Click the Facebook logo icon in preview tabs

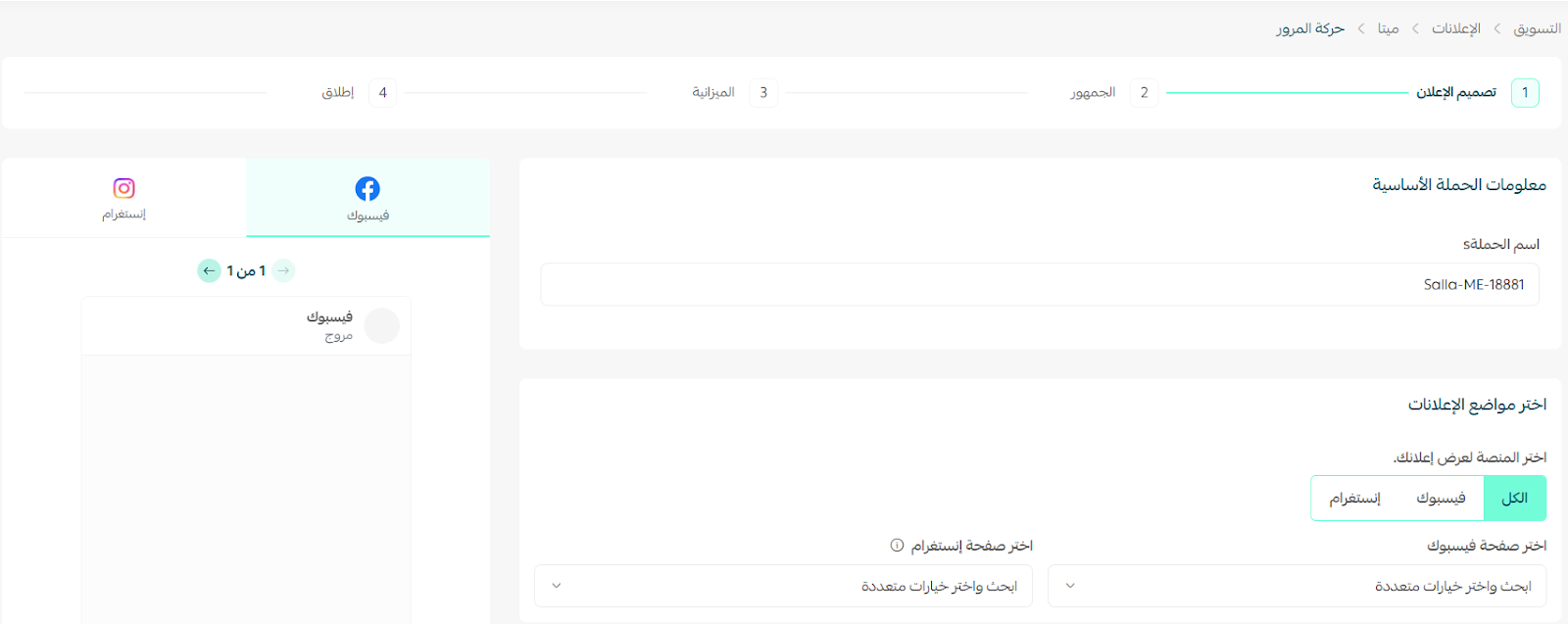[x=367, y=188]
